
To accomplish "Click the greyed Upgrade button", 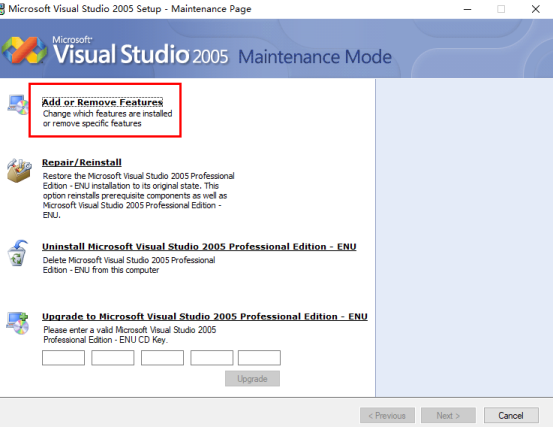I will 252,379.
